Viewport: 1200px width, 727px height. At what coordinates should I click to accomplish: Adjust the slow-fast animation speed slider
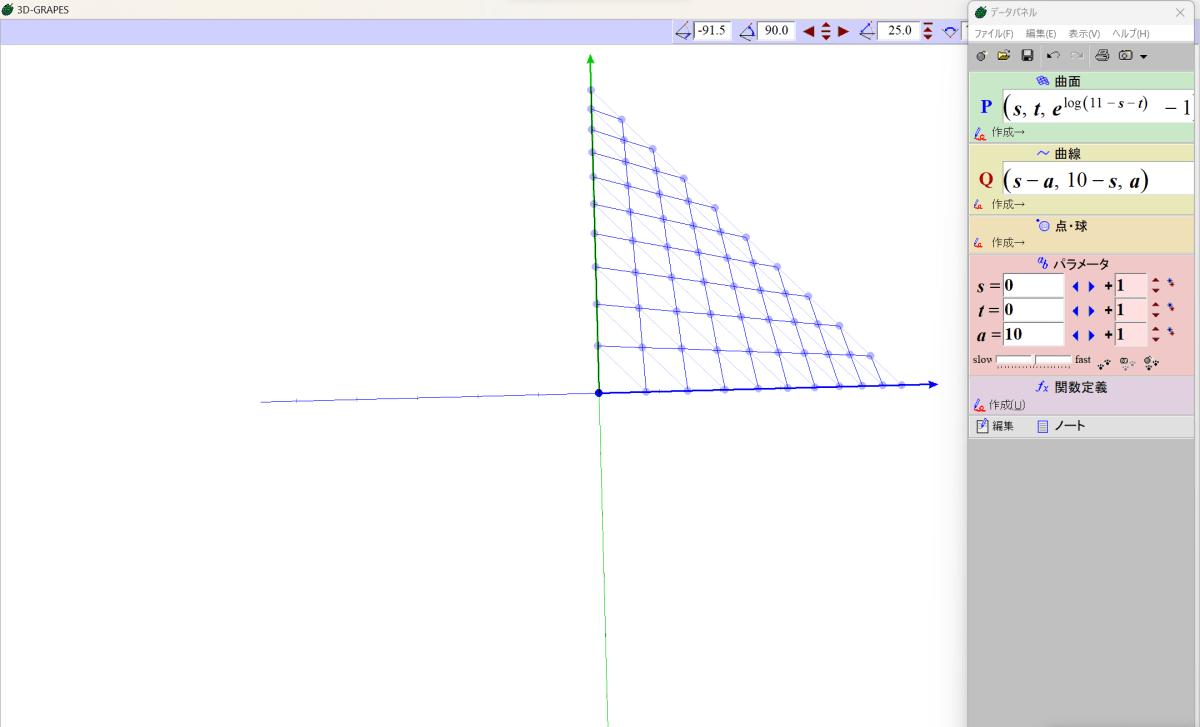point(1034,360)
